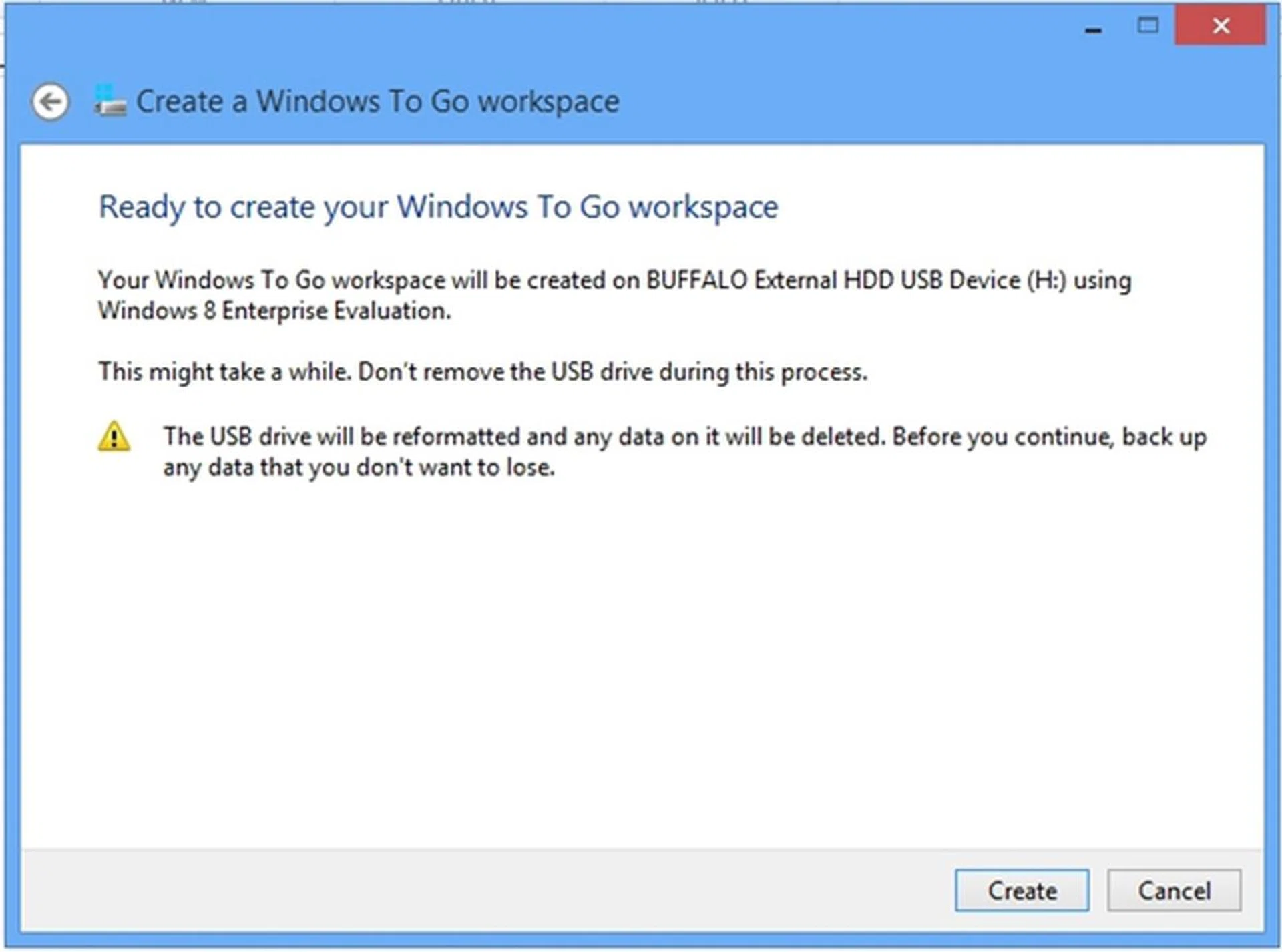Minimize the wizard window
1282x952 pixels.
click(1093, 29)
